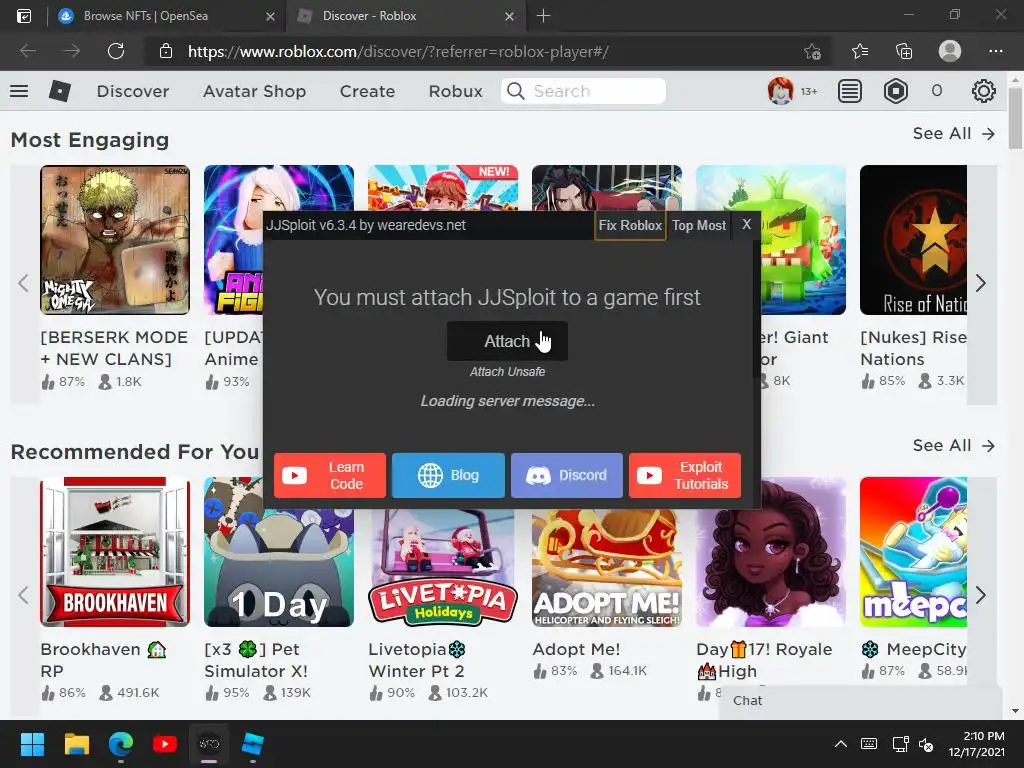Open the browser favorites list icon

pyautogui.click(x=860, y=51)
